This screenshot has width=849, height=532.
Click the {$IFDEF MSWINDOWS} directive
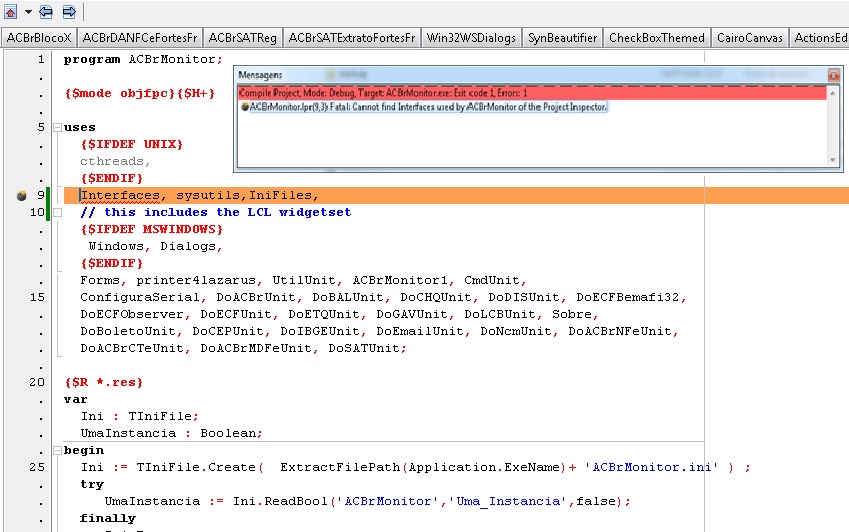152,229
